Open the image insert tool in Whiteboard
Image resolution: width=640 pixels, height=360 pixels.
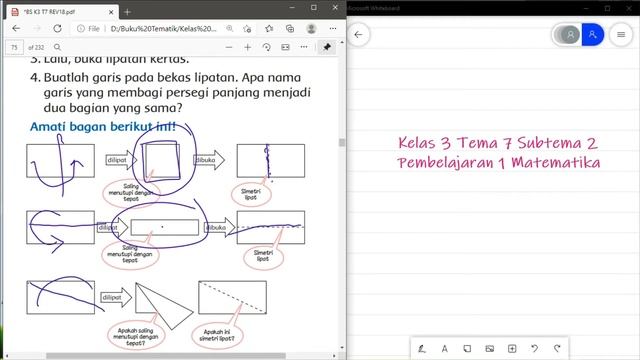tap(489, 349)
